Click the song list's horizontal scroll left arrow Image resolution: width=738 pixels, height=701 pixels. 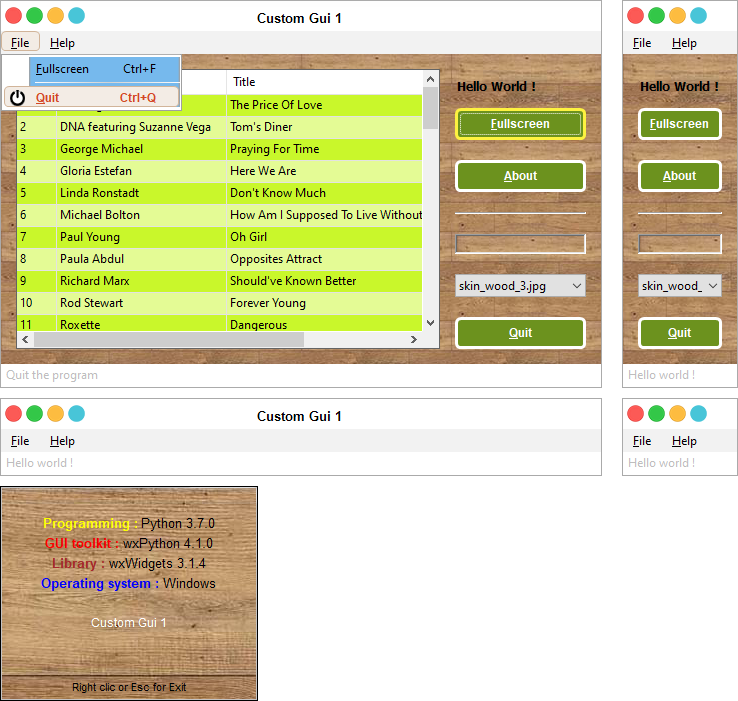pos(25,340)
